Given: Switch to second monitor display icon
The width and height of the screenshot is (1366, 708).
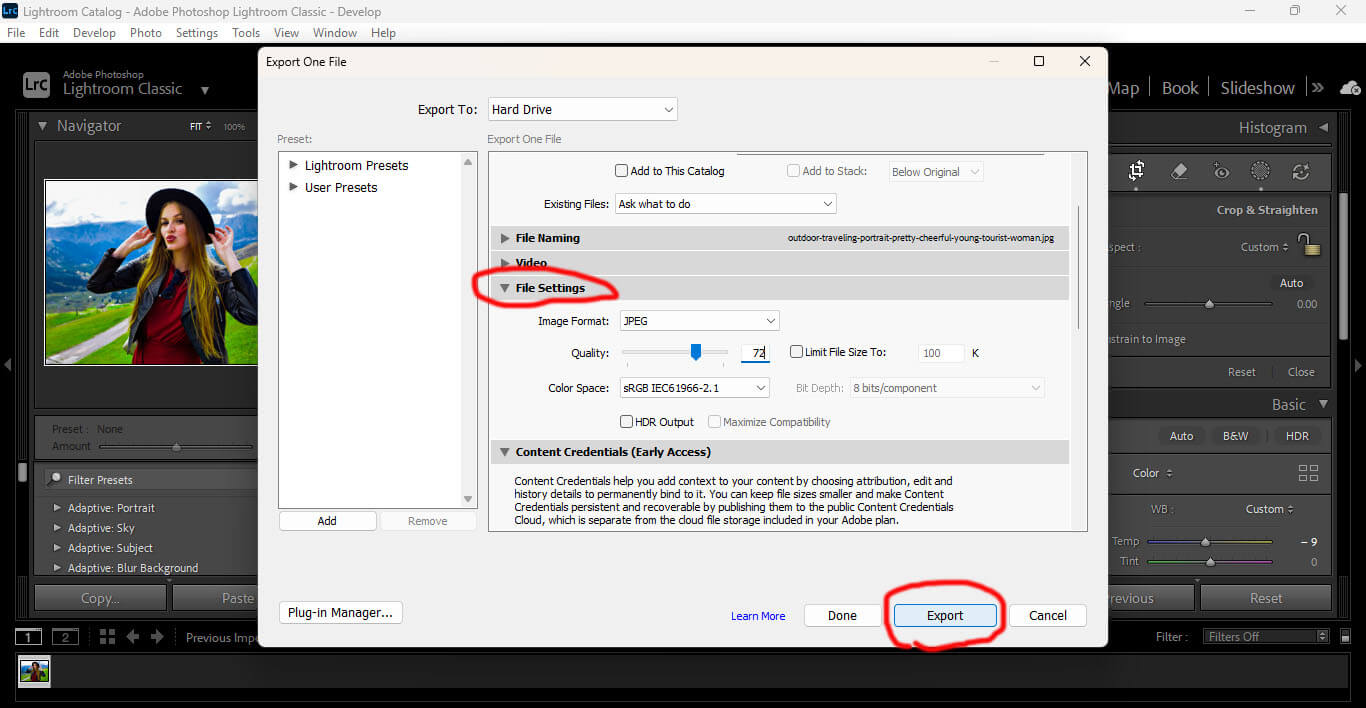Looking at the screenshot, I should coord(64,637).
